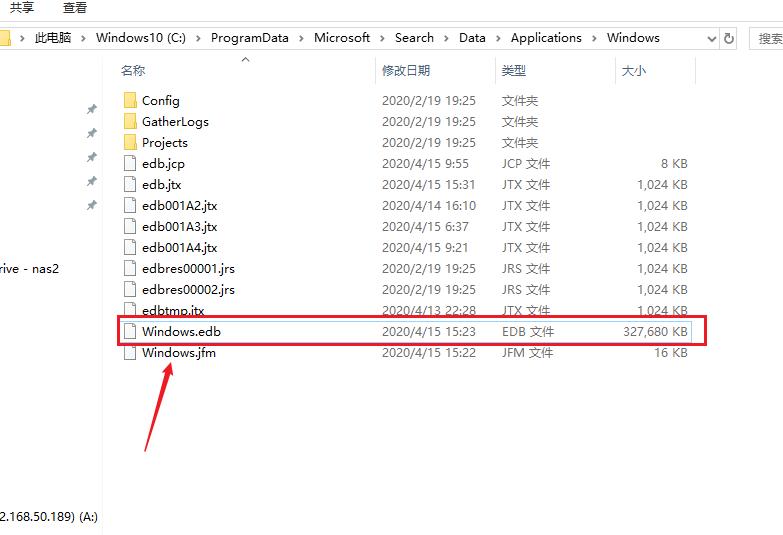Image resolution: width=783 pixels, height=535 pixels.
Task: Click the 2020/4/14 16:10 date cell
Action: click(x=429, y=205)
